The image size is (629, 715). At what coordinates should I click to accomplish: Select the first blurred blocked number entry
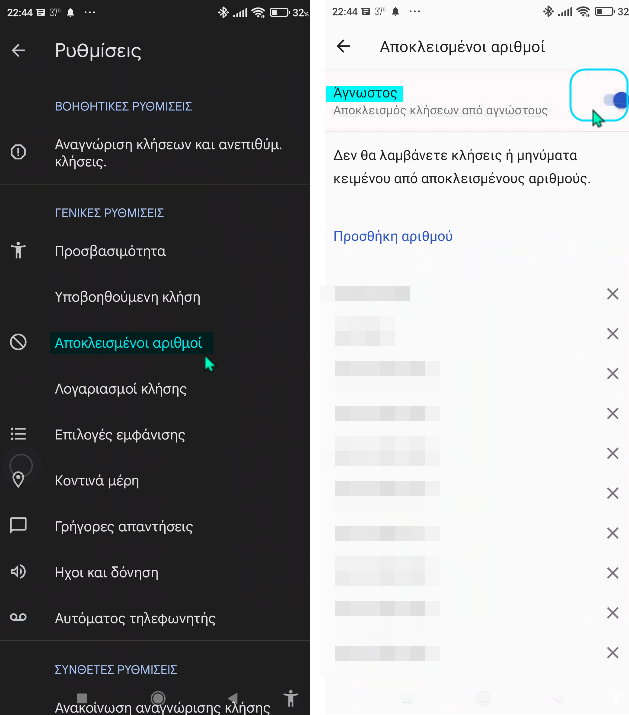pyautogui.click(x=372, y=294)
